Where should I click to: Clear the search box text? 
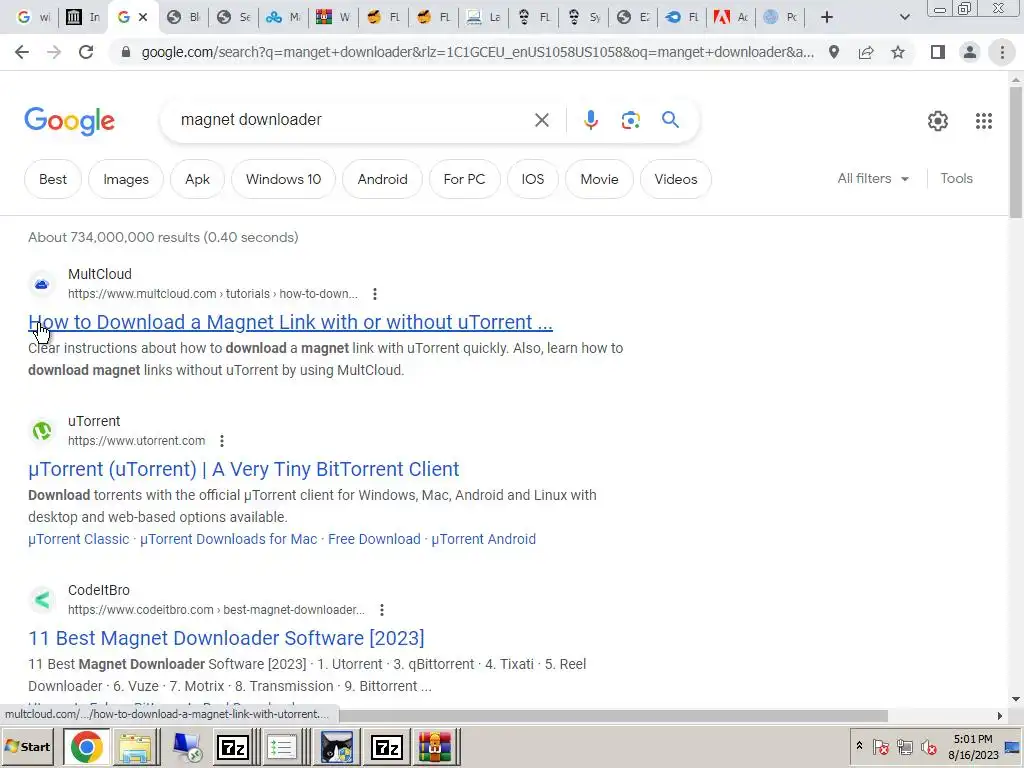coord(541,120)
